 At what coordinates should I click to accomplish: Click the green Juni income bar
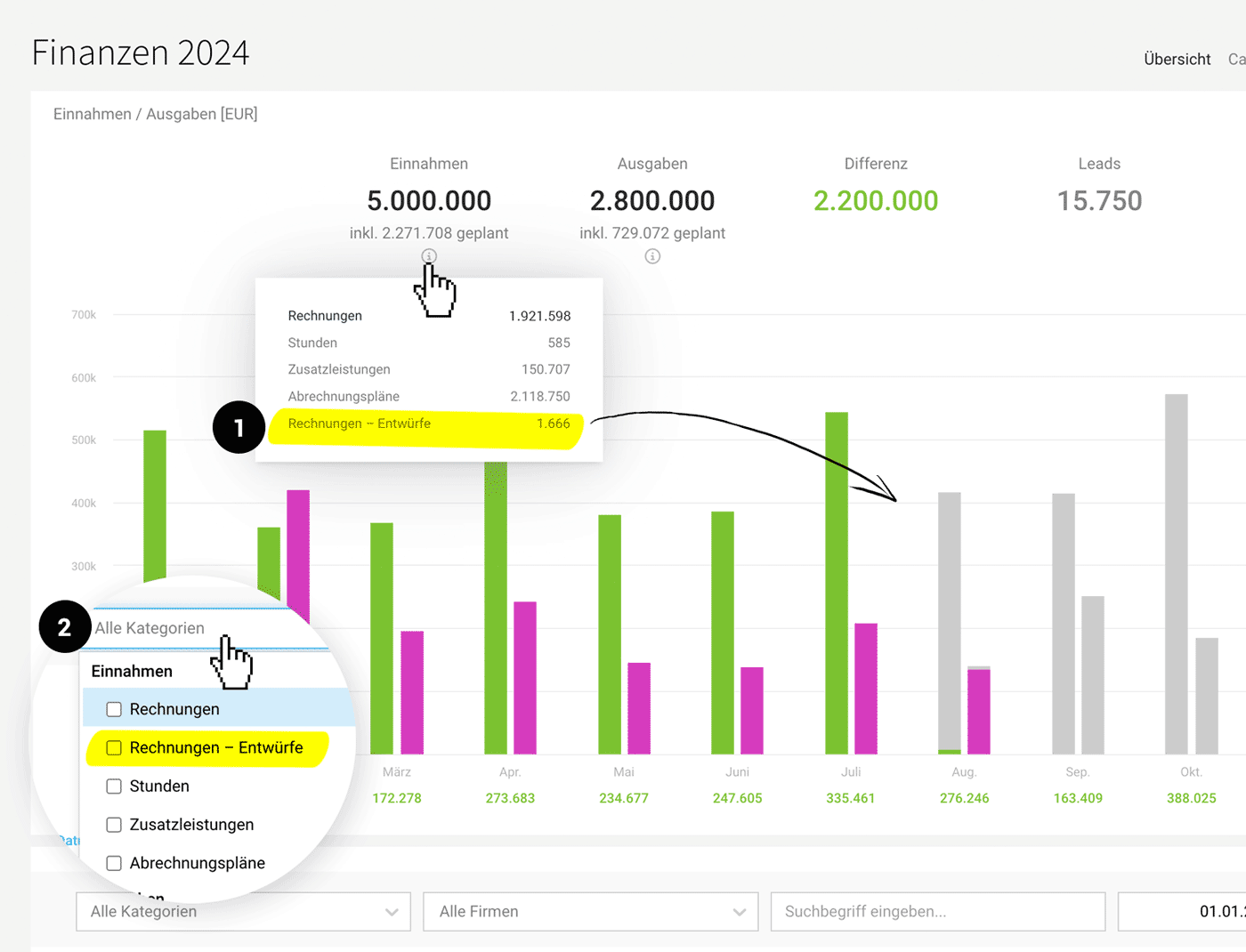click(723, 633)
